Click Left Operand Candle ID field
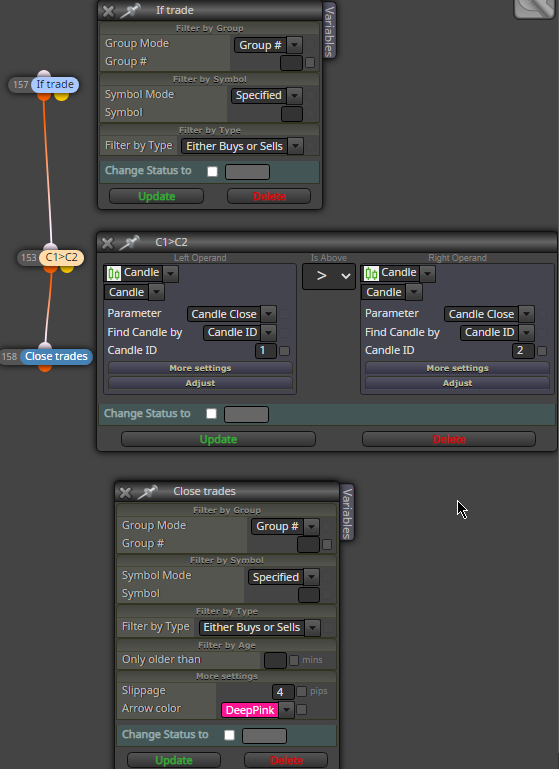Viewport: 559px width, 769px height. click(x=266, y=351)
